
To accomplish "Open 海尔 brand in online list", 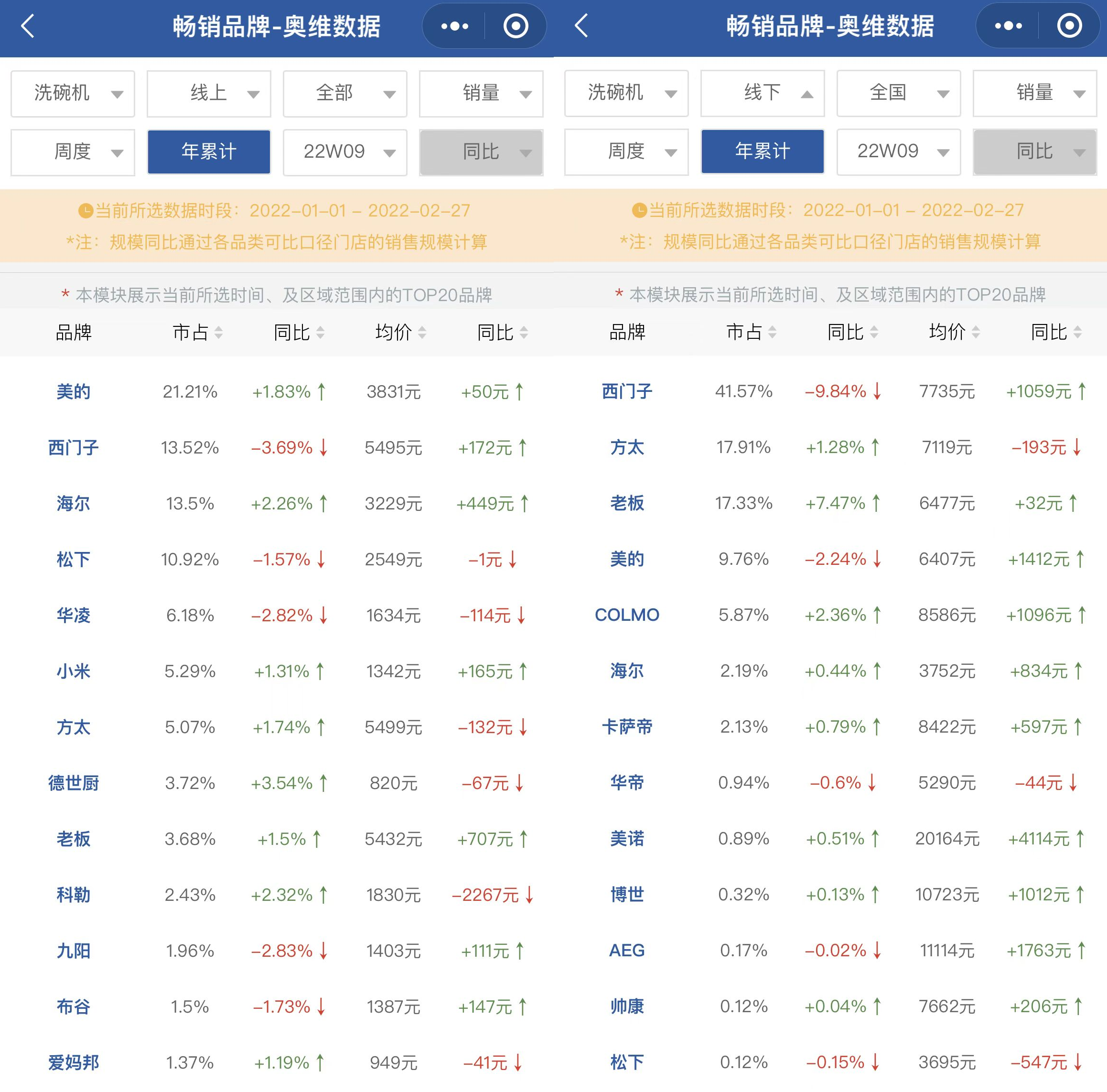I will click(74, 503).
